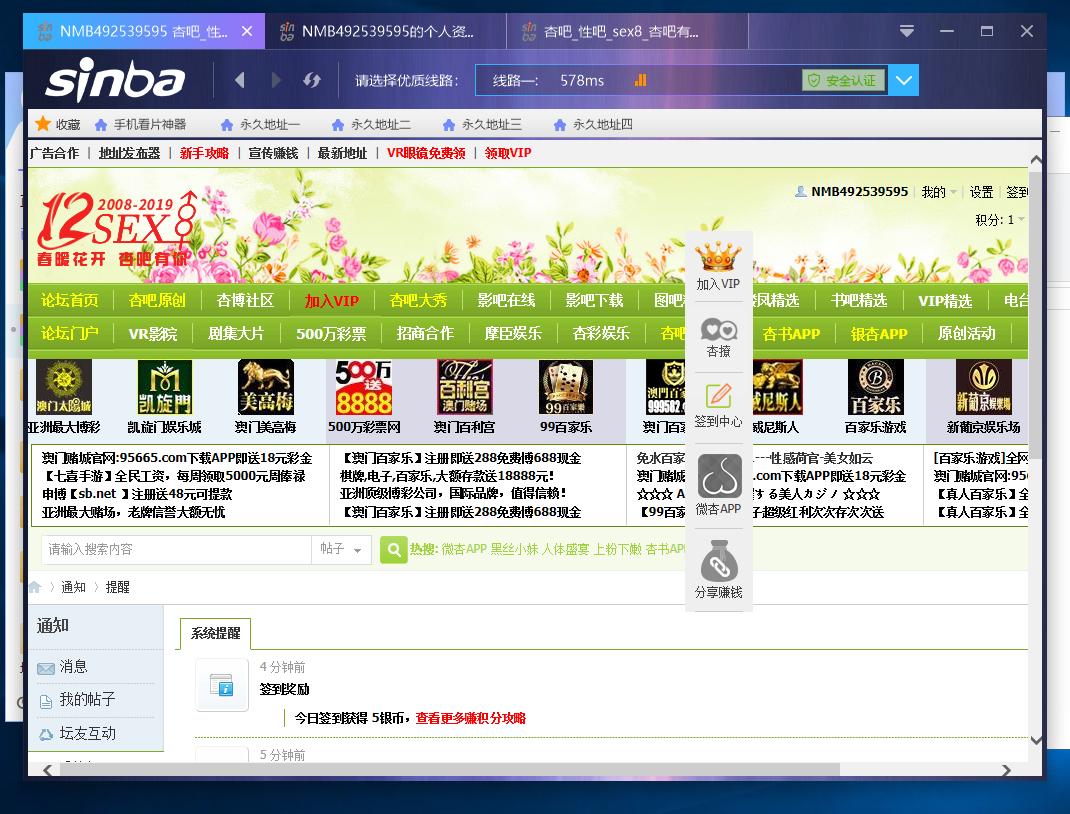Open the VR眼镜免费领 link
Screen dimensions: 1070x814
426,153
